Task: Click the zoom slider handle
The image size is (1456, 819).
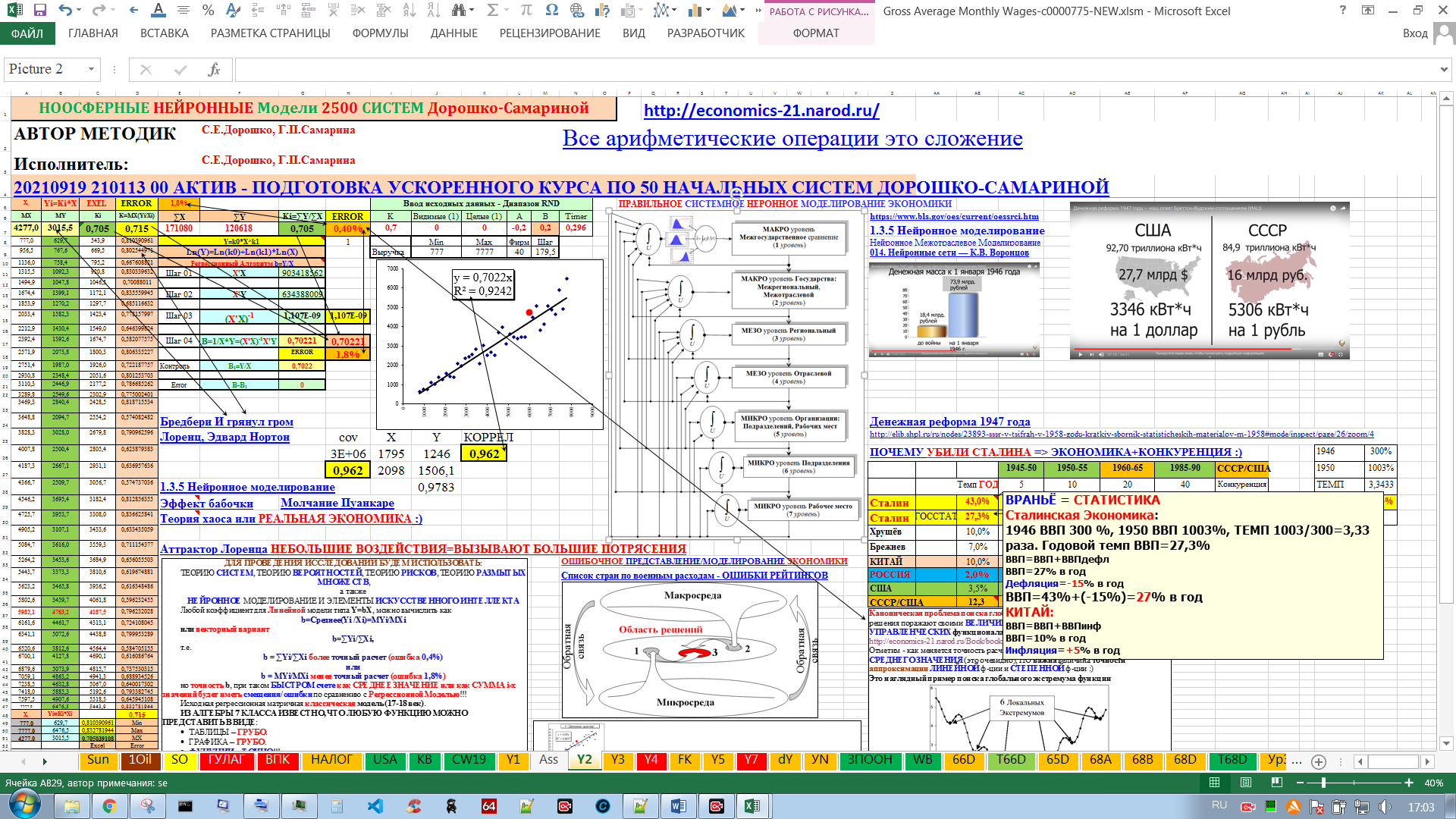Action: tap(1324, 783)
